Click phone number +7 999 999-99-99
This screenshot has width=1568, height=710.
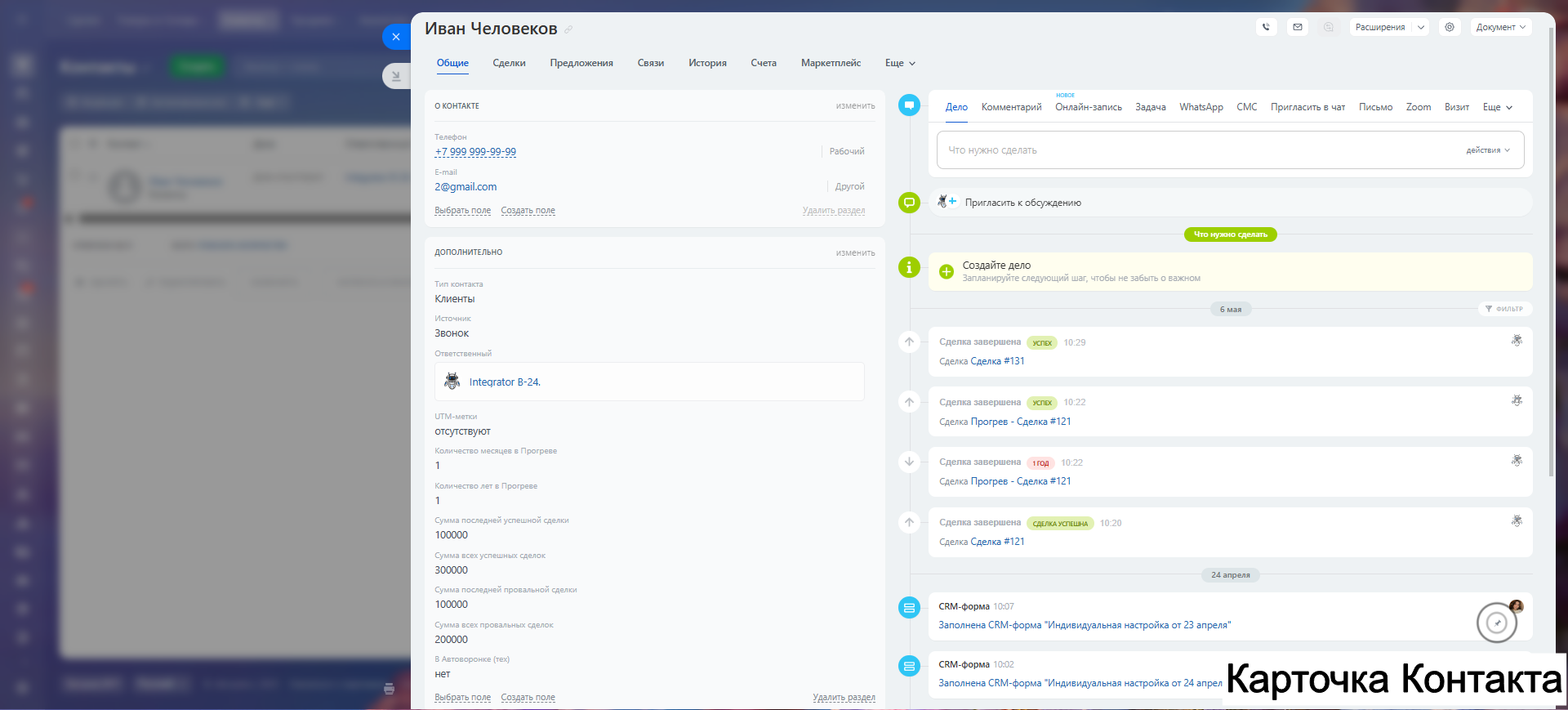[x=475, y=152]
